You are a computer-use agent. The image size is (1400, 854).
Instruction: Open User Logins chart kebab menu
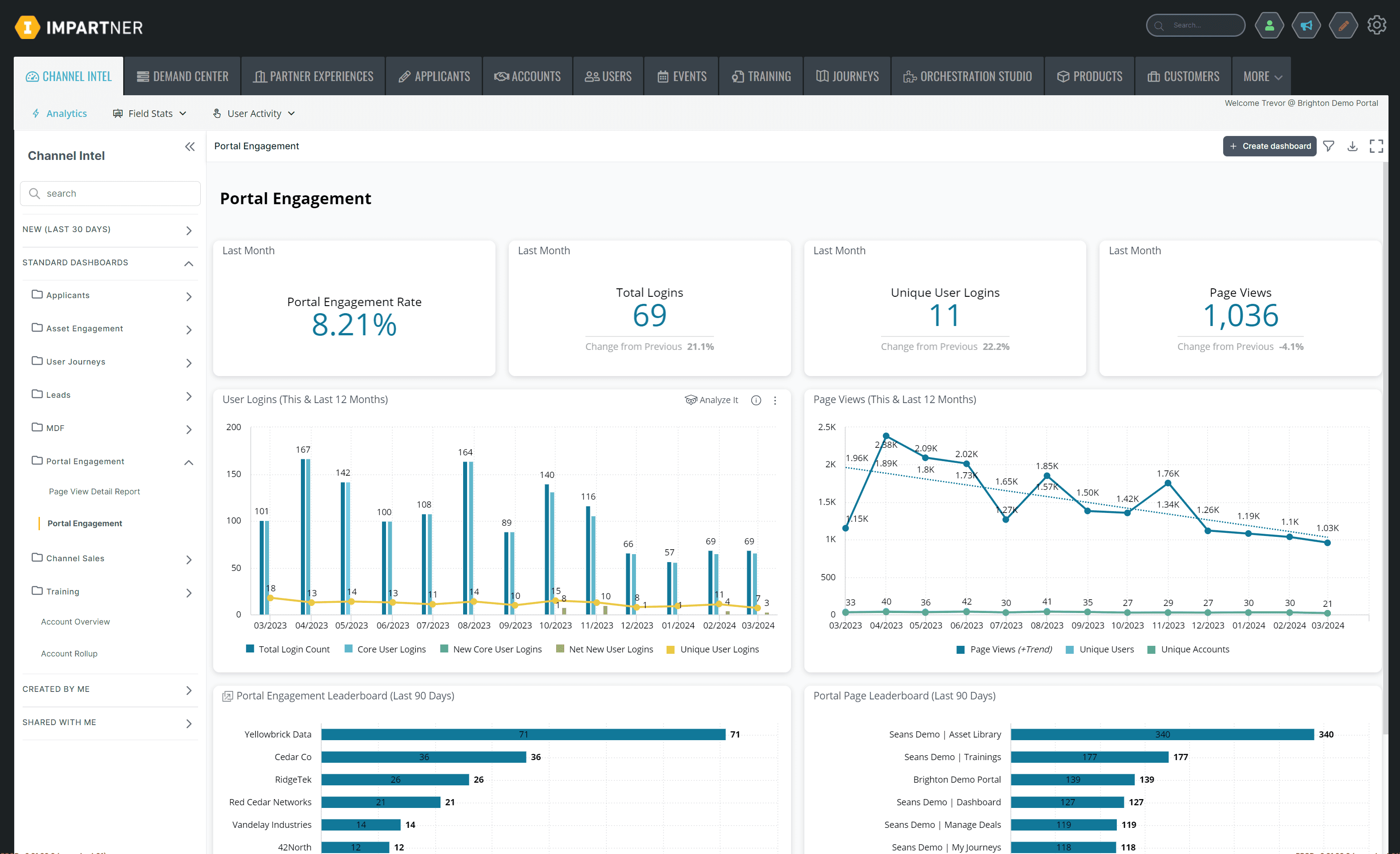775,400
